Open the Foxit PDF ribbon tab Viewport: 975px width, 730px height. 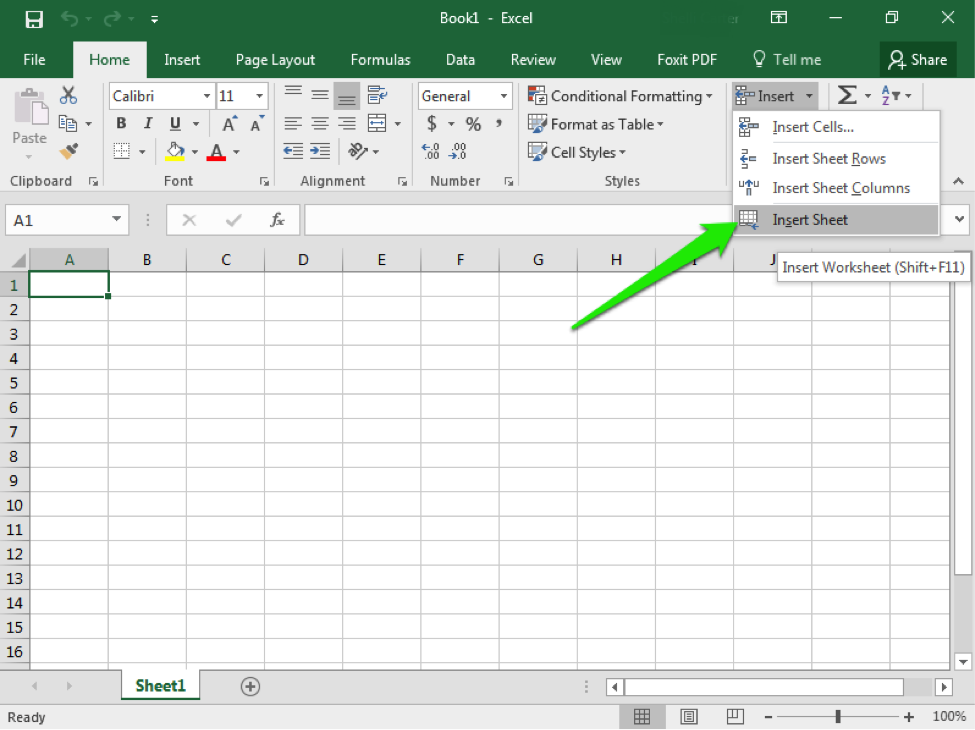pyautogui.click(x=687, y=59)
